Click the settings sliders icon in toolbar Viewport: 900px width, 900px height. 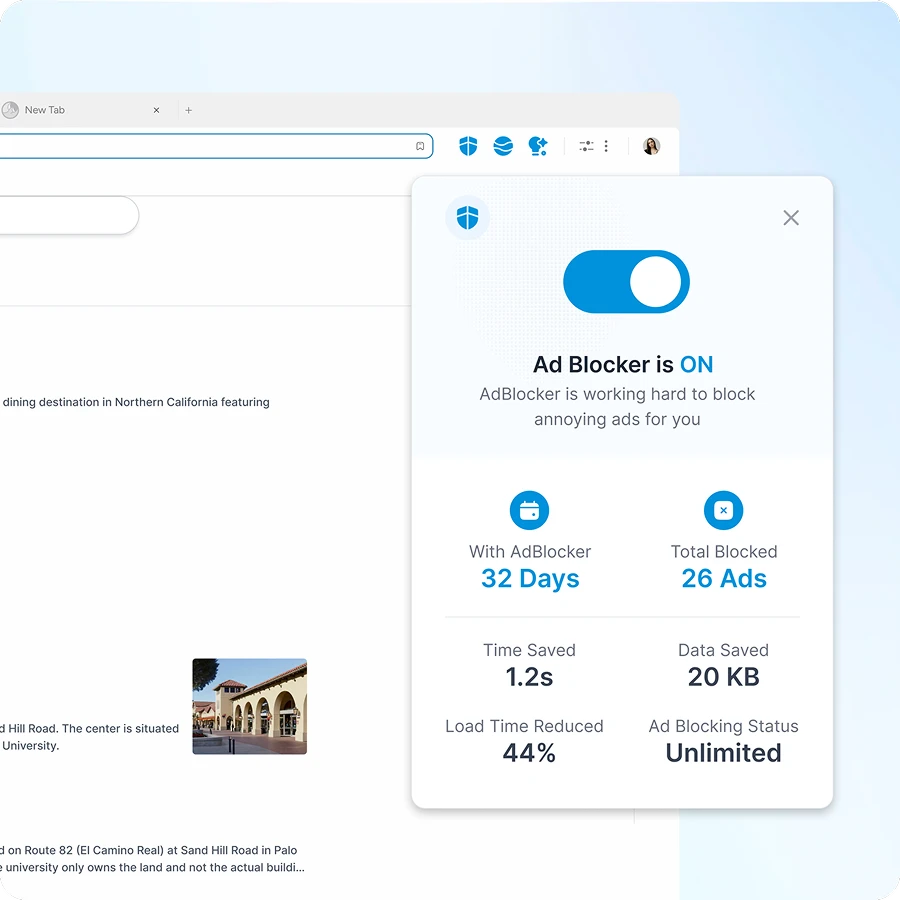click(x=586, y=146)
